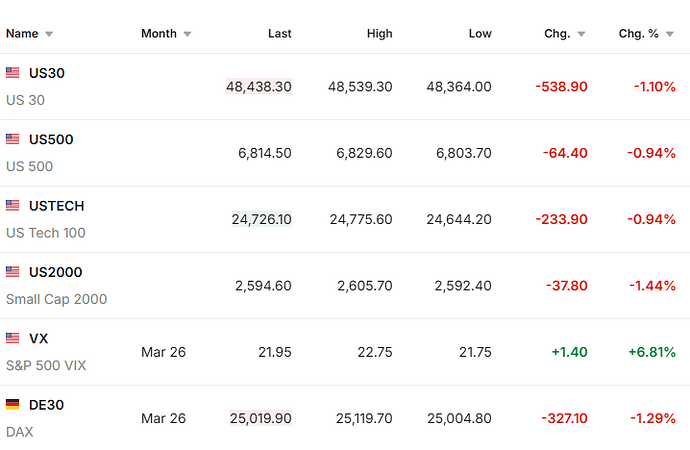Image resolution: width=690 pixels, height=450 pixels.
Task: Click US500 last price 6,814.50
Action: tap(265, 153)
